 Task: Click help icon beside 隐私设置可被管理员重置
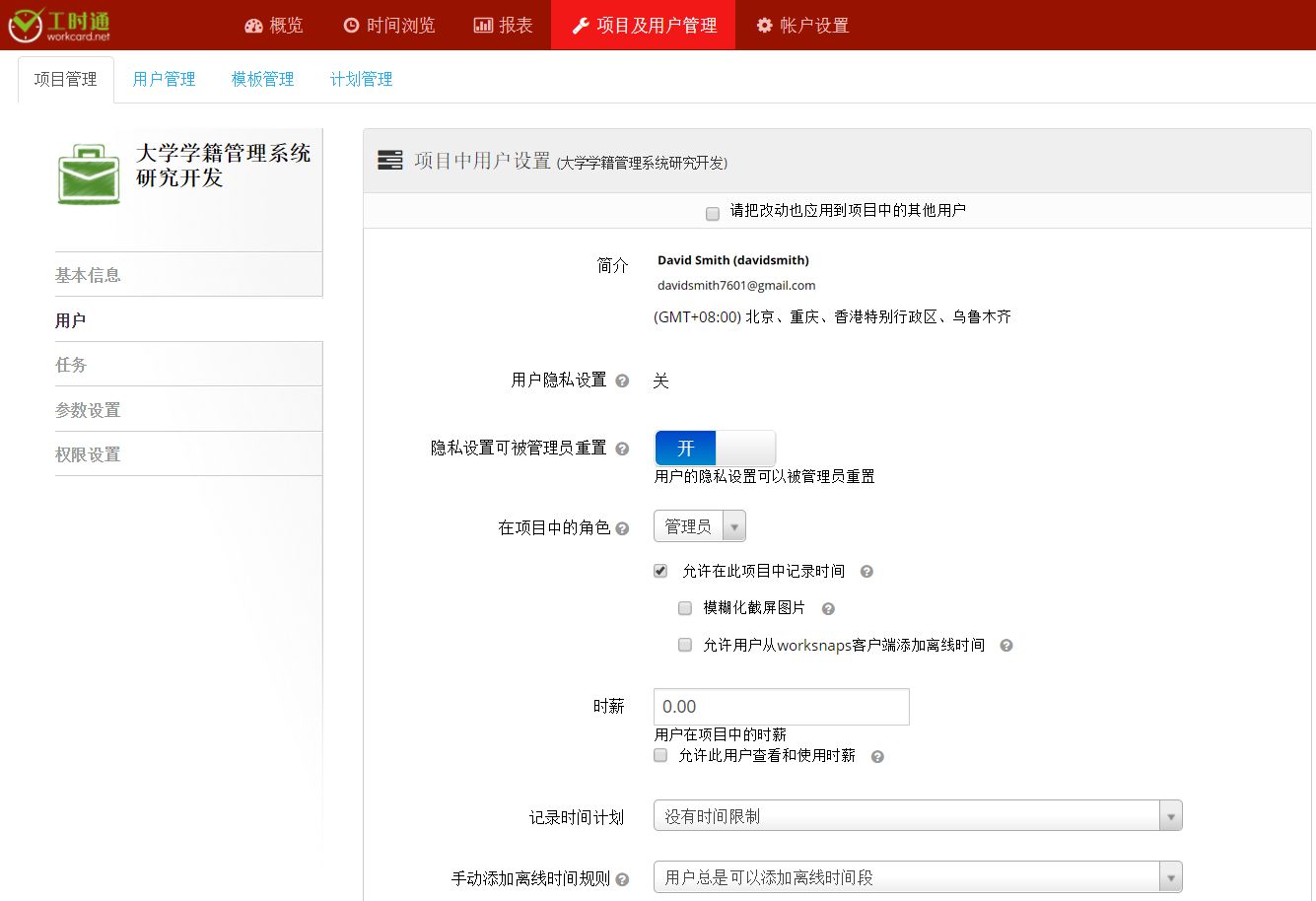tap(622, 450)
